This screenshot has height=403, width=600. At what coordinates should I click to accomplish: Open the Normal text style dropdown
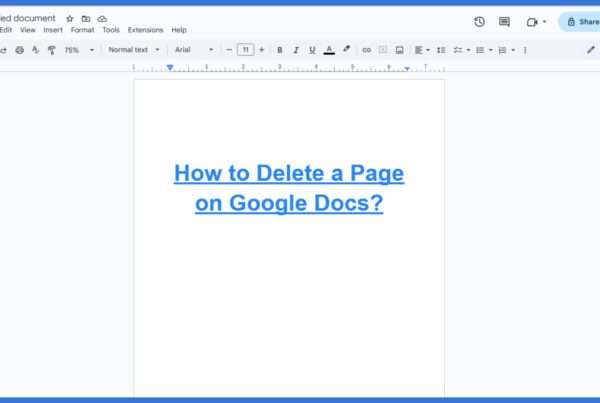(134, 50)
